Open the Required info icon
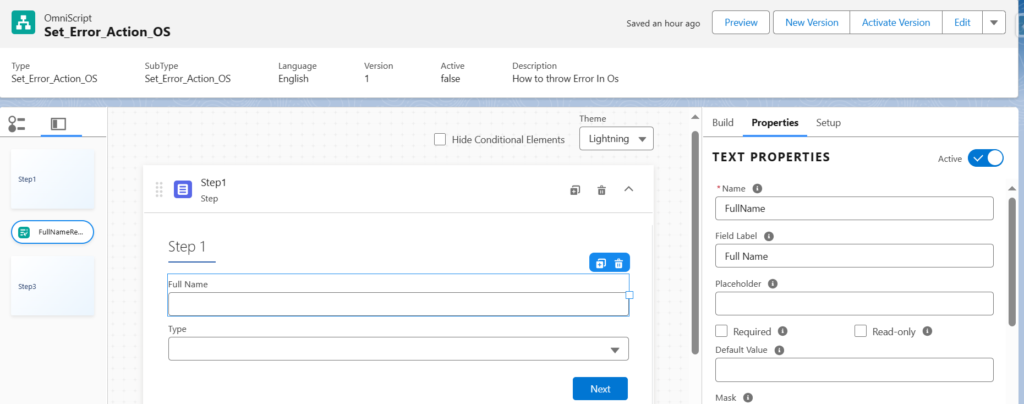1024x404 pixels. (782, 331)
